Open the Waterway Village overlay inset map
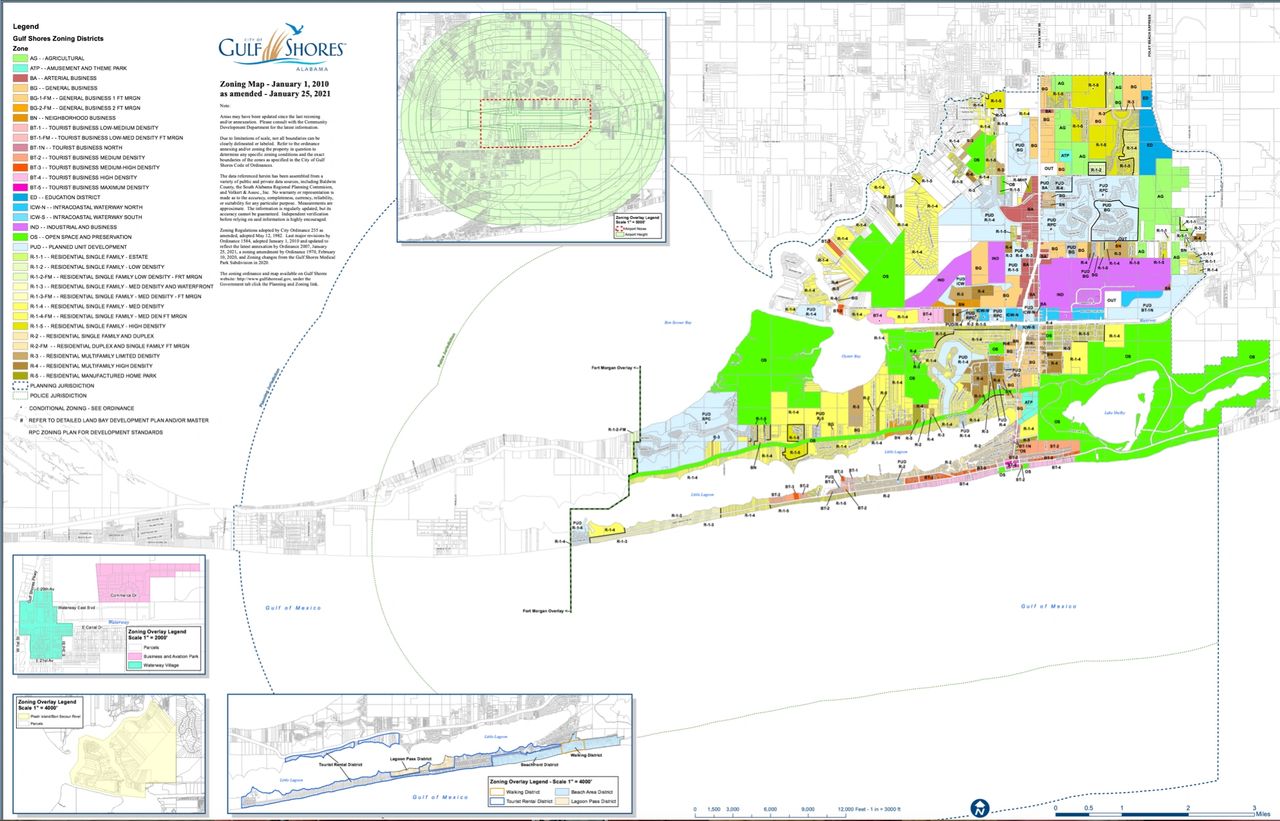The height and width of the screenshot is (821, 1280). tap(108, 614)
